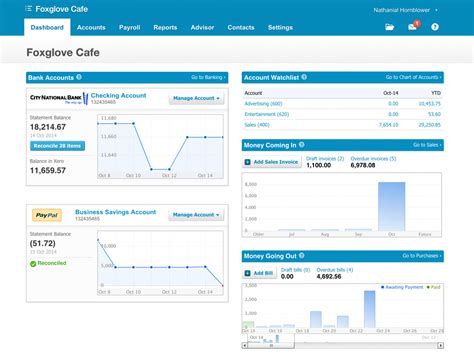The width and height of the screenshot is (474, 362).
Task: Click Add Sales Invoice button
Action: pyautogui.click(x=272, y=162)
